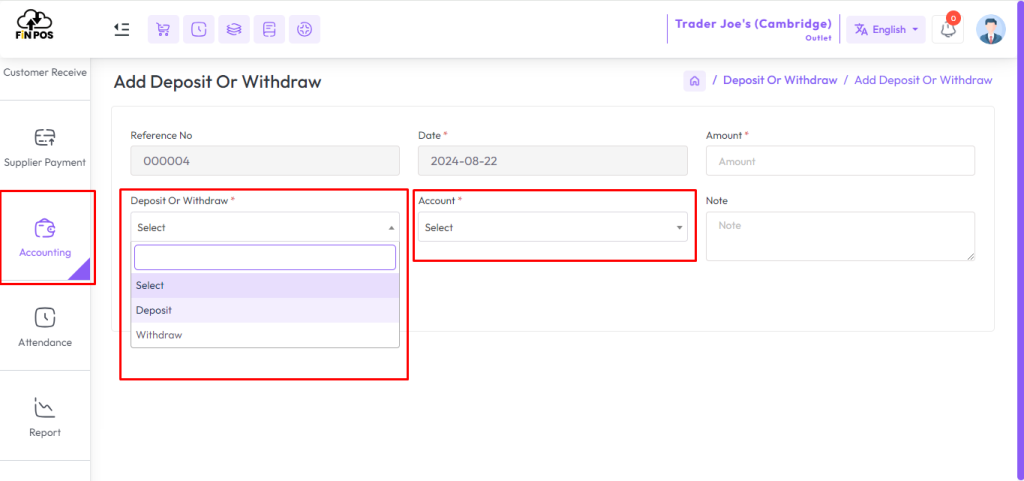Image resolution: width=1024 pixels, height=481 pixels.
Task: Click the clock toolbar icon
Action: 199,29
